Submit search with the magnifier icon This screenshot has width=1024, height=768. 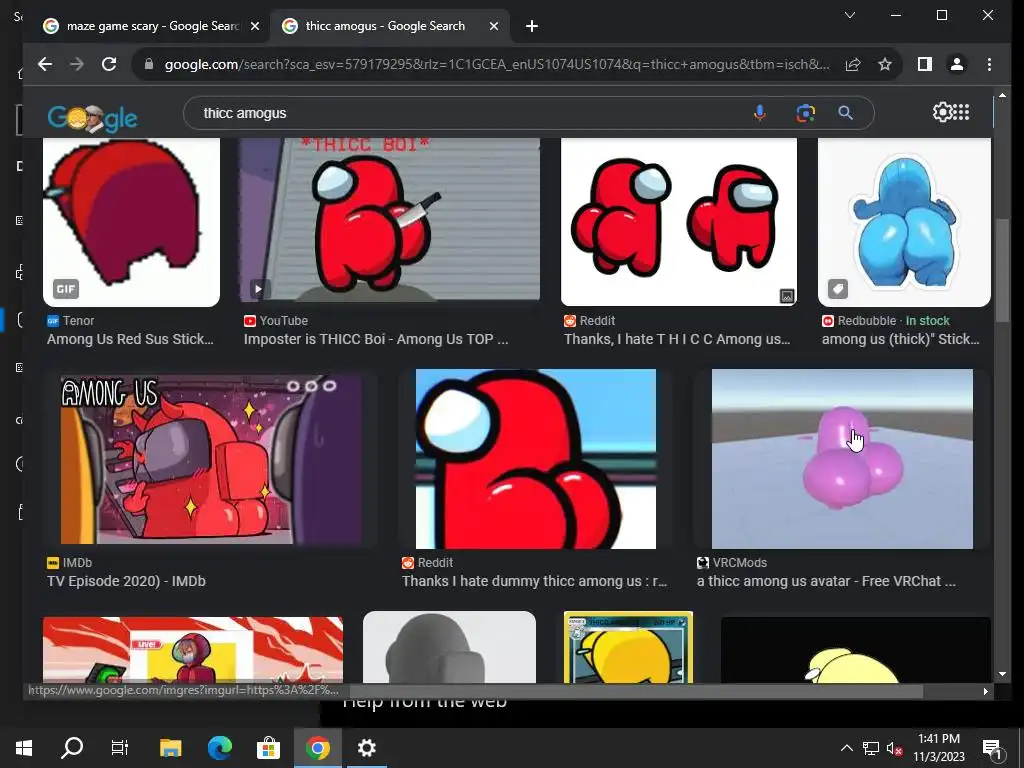coord(846,113)
